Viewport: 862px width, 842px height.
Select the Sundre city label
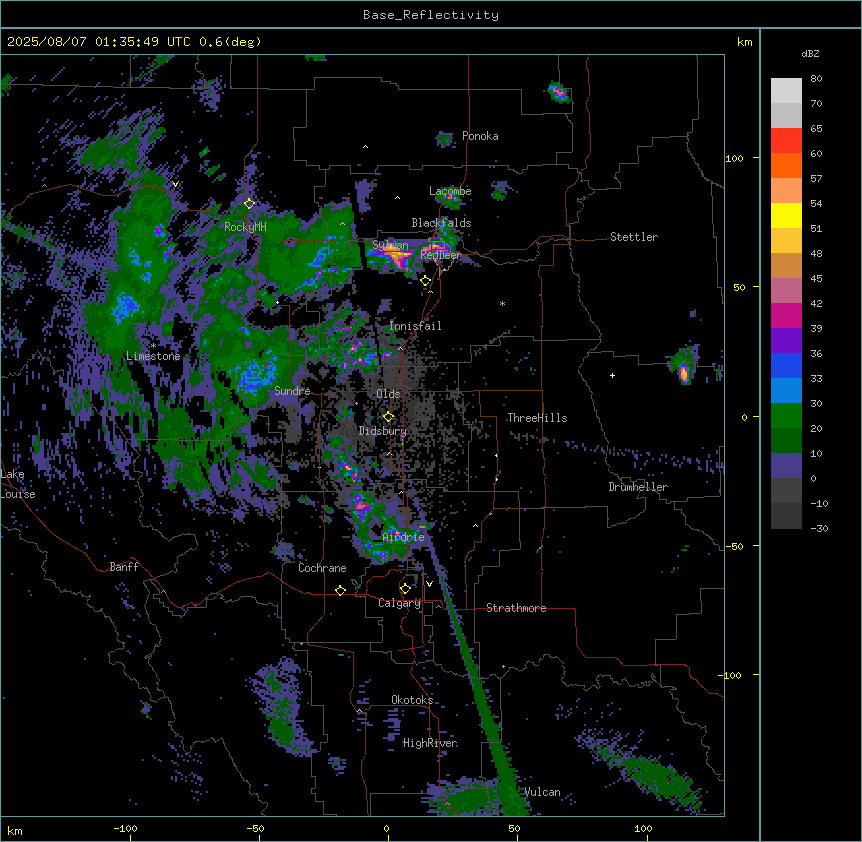[292, 391]
